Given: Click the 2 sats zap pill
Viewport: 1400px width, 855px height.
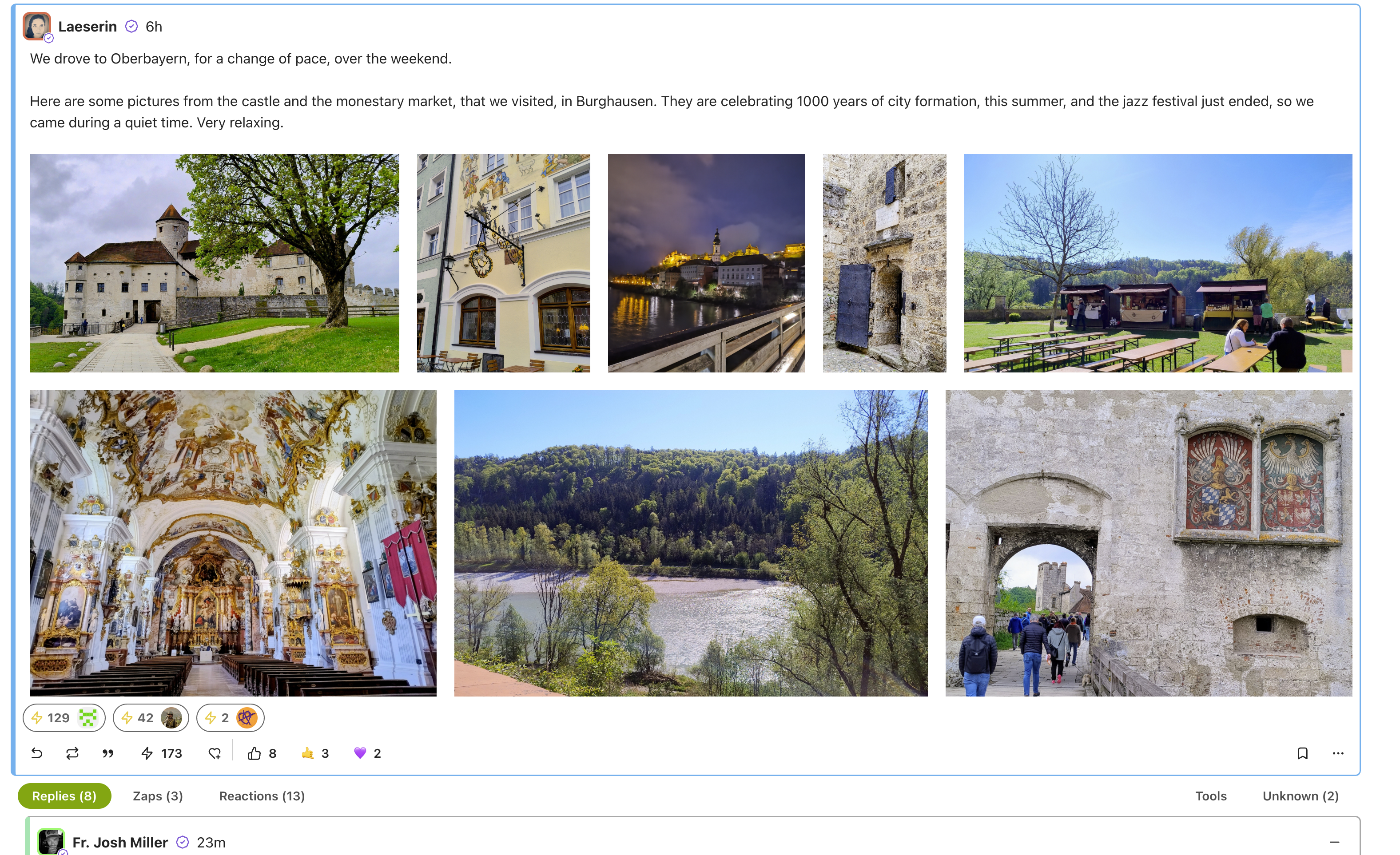Looking at the screenshot, I should (x=231, y=718).
